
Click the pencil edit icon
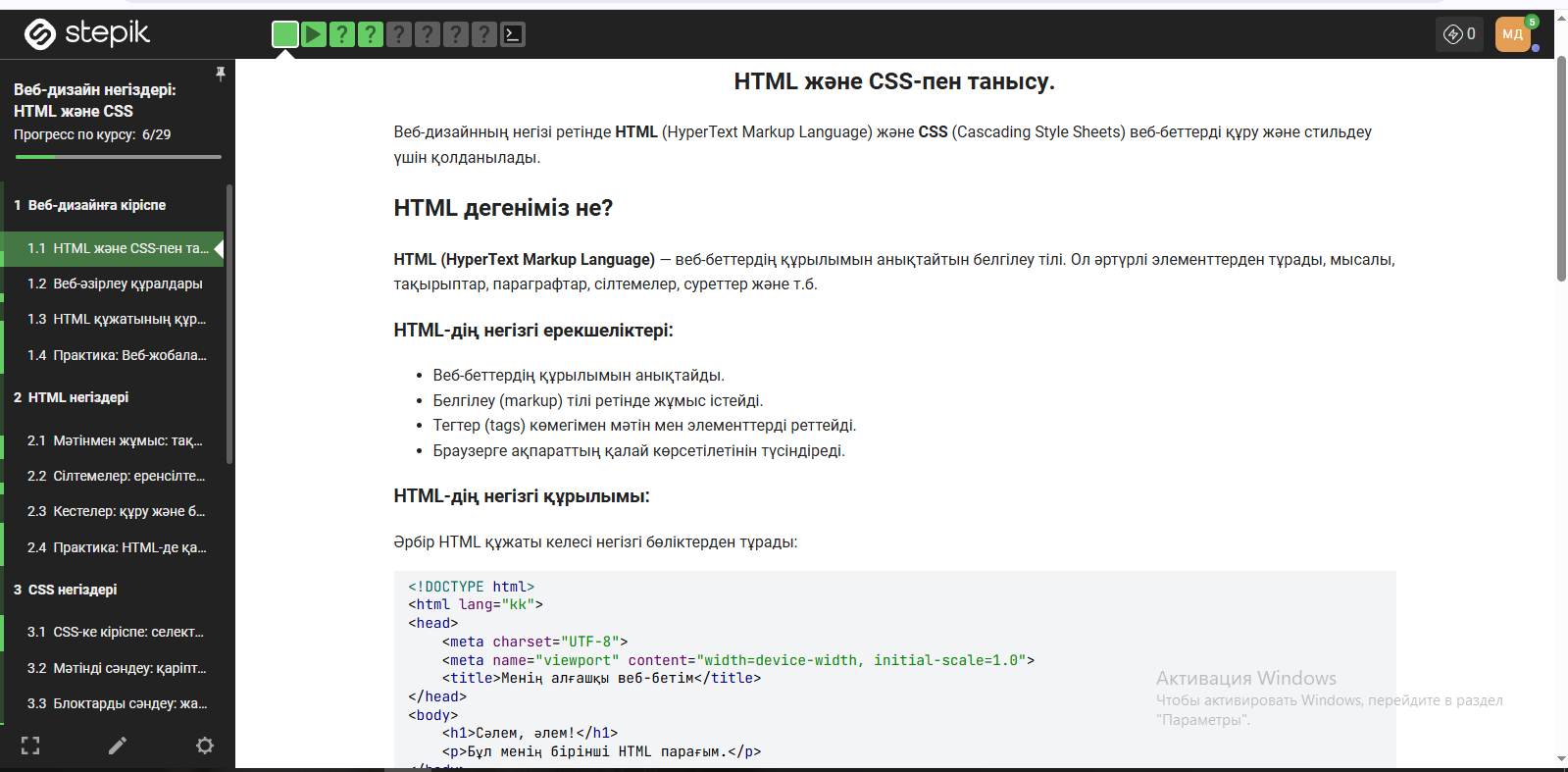pos(118,746)
